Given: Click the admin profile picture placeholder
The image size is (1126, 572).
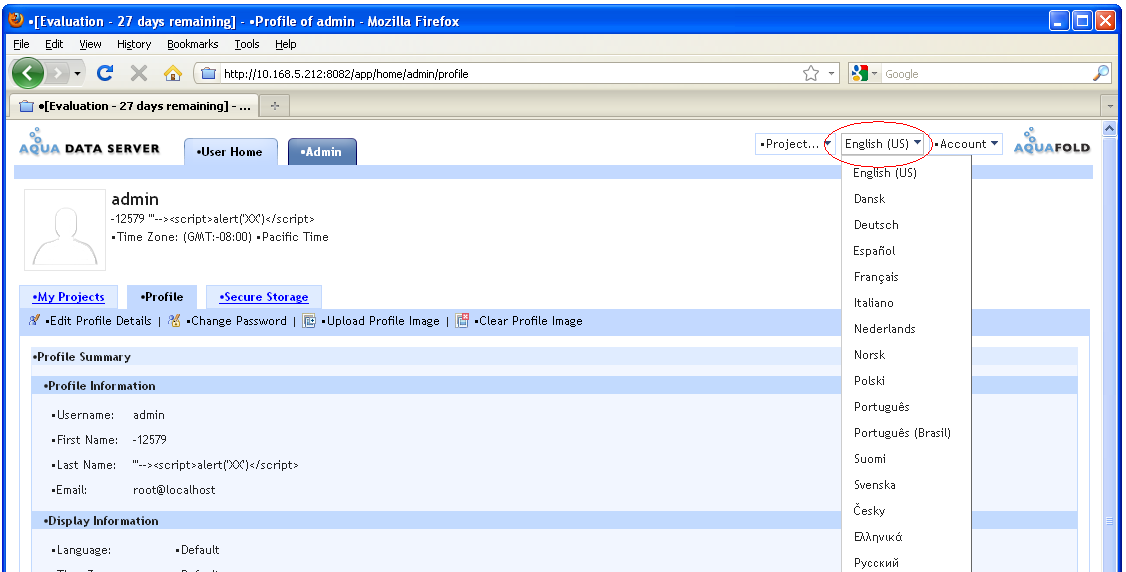Looking at the screenshot, I should (x=65, y=229).
